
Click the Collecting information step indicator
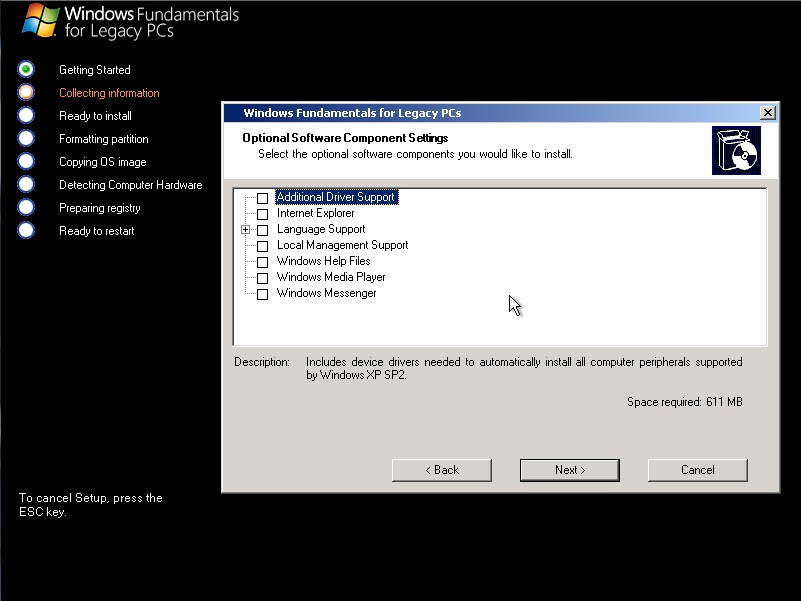click(x=25, y=93)
